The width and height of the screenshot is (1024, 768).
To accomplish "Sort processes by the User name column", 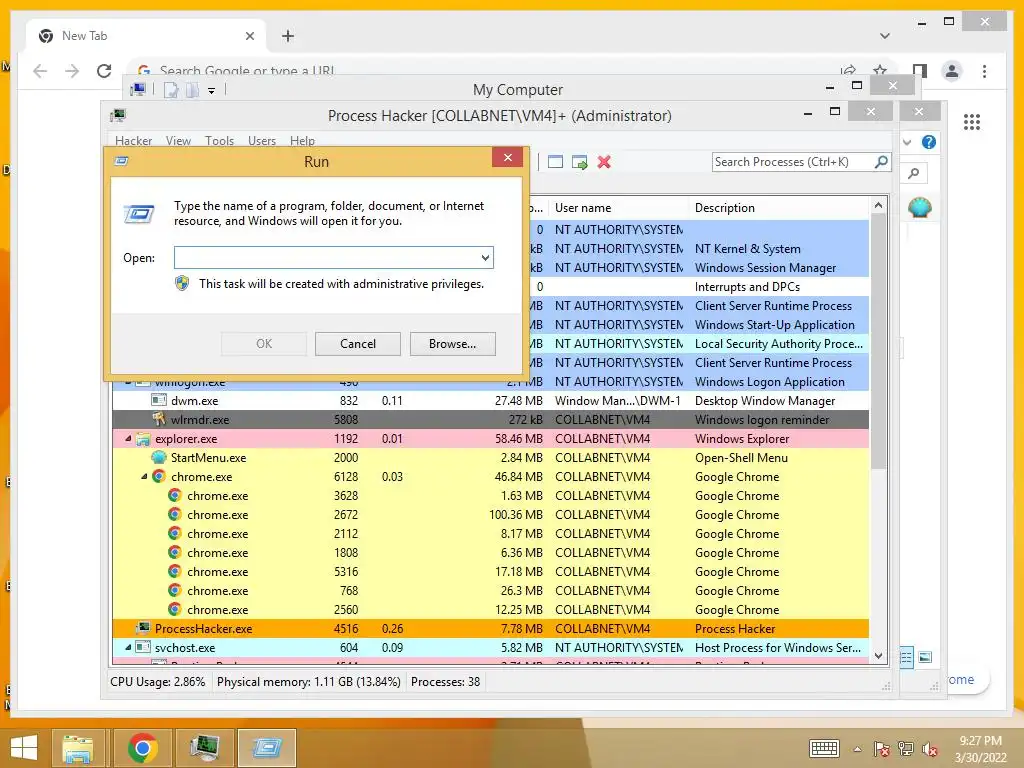I will pos(618,208).
